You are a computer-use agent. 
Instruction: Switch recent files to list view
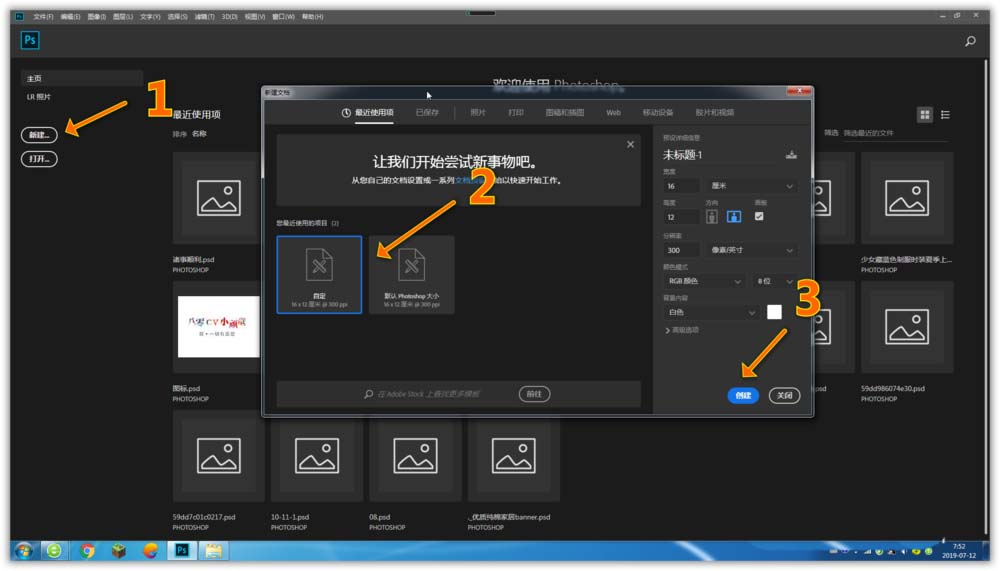(x=945, y=115)
